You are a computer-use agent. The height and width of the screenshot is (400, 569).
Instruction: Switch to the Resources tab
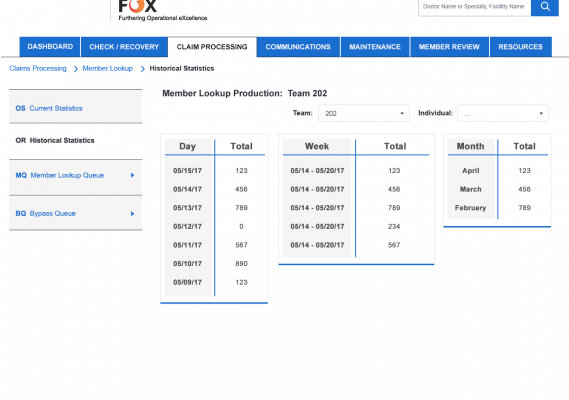point(520,47)
